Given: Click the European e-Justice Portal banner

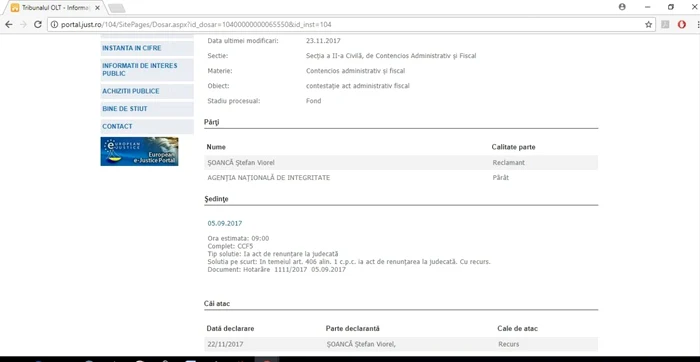Looking at the screenshot, I should click(139, 151).
